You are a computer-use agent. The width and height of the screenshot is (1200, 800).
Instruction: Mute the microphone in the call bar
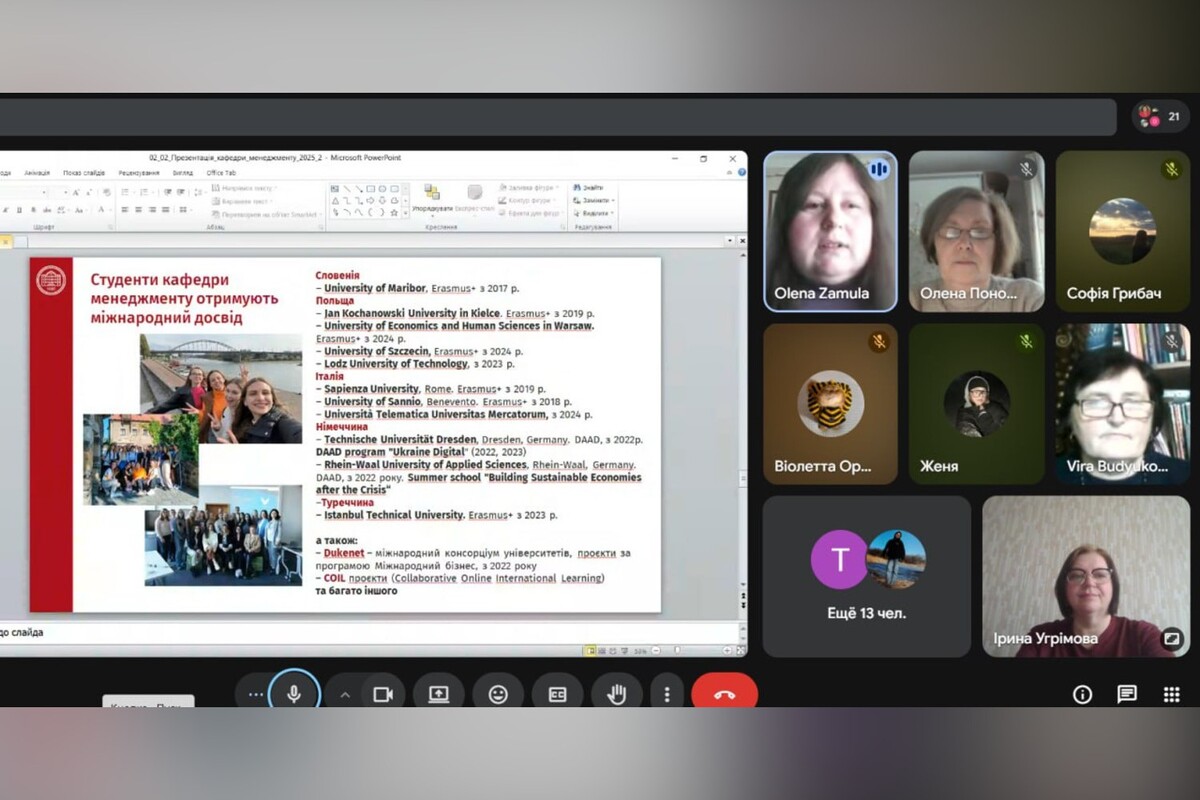tap(294, 693)
